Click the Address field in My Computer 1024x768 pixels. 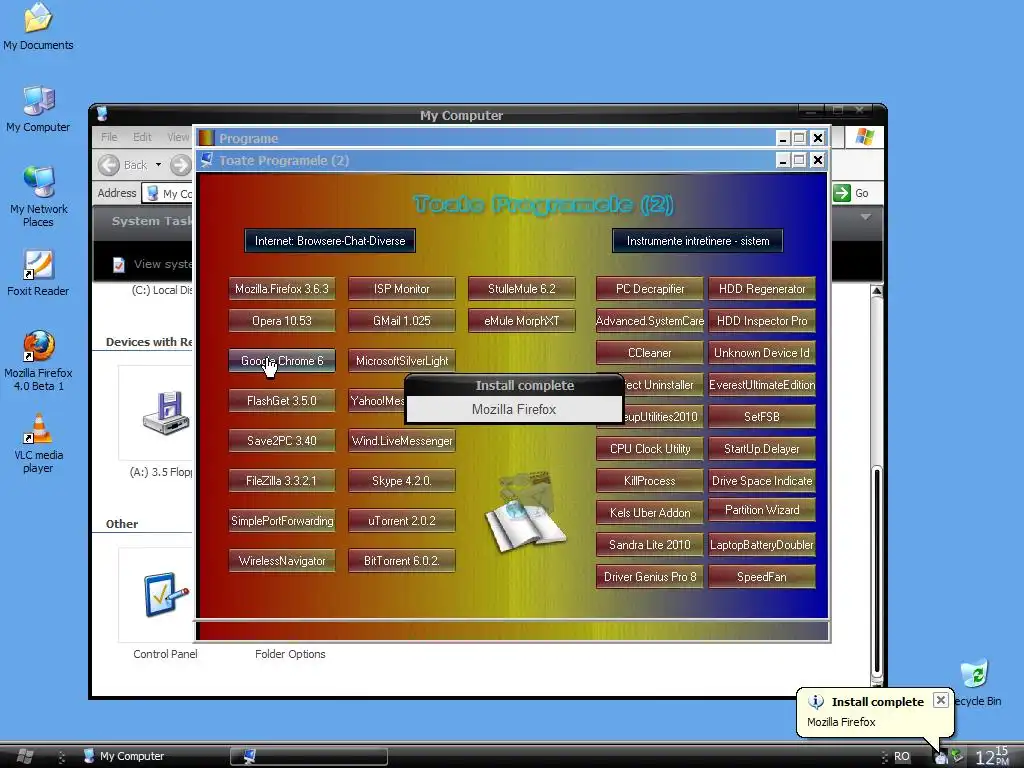(x=168, y=193)
